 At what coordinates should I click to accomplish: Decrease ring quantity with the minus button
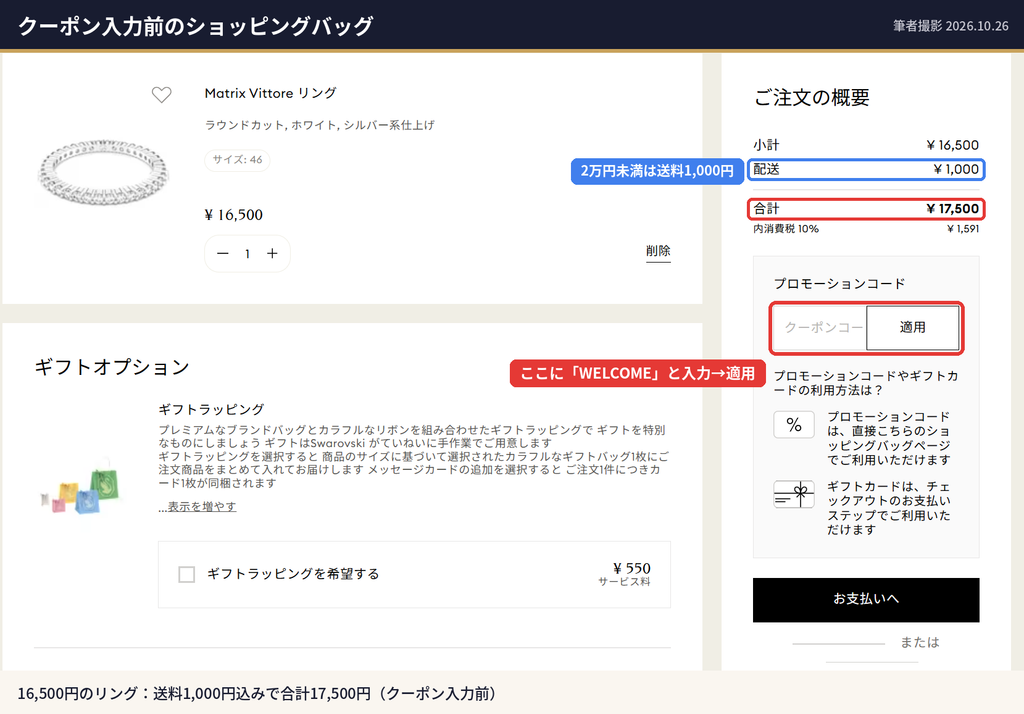[x=223, y=253]
